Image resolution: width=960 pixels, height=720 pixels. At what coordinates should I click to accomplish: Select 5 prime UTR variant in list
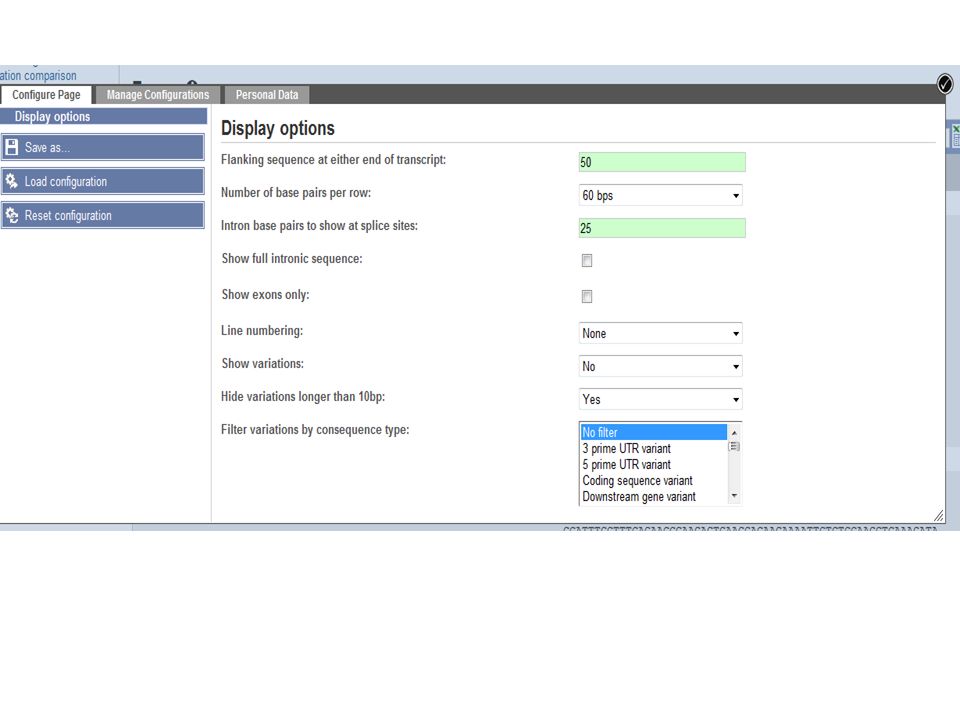tap(653, 465)
